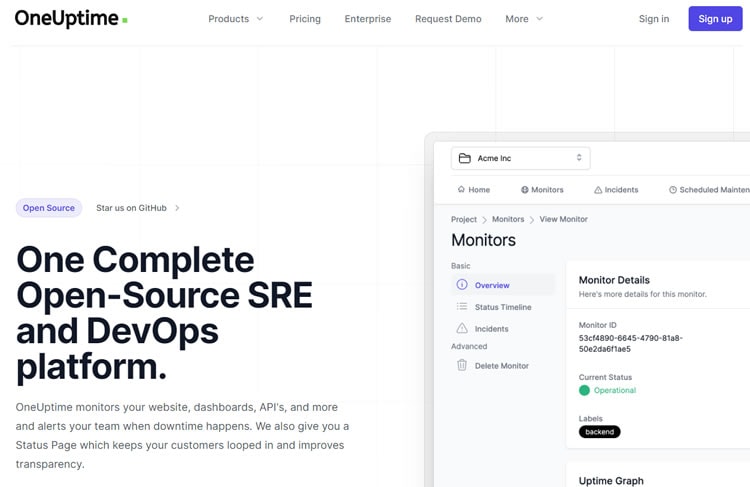Click the backend label badge
750x487 pixels.
tap(599, 432)
